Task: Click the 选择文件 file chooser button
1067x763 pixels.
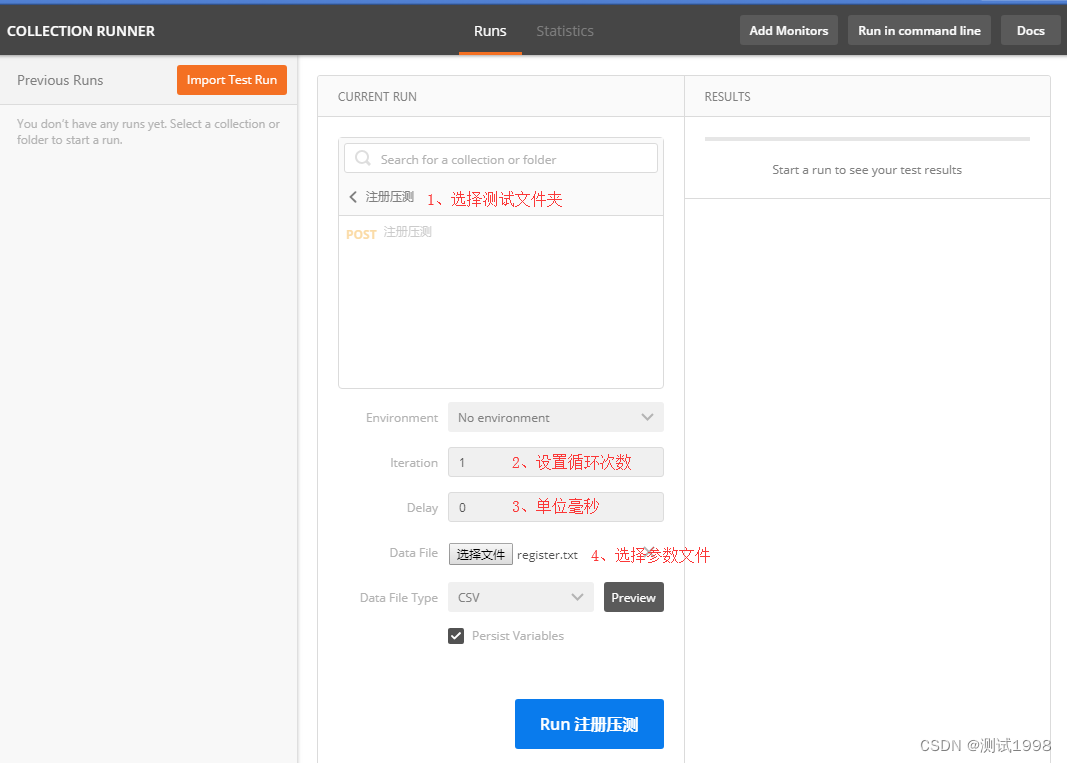Action: (480, 554)
